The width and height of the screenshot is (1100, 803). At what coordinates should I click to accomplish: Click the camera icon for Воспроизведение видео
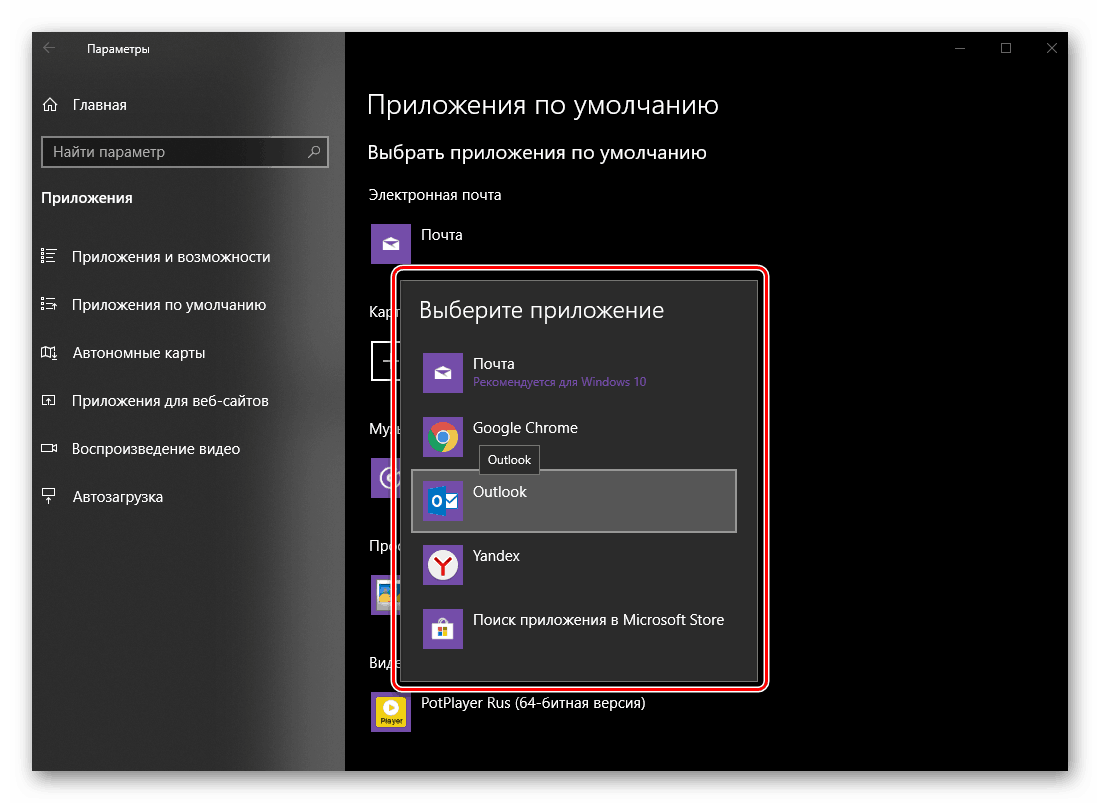[48, 448]
